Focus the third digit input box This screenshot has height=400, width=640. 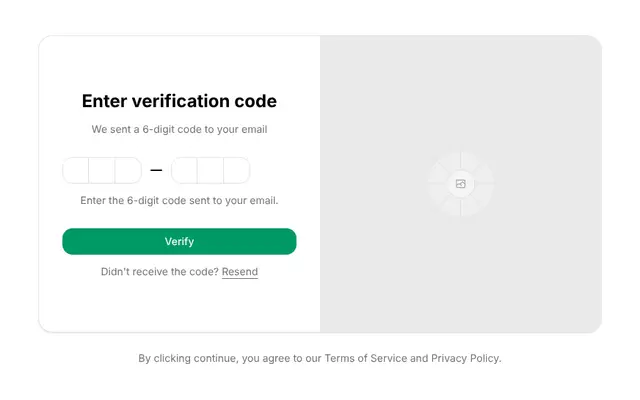[128, 170]
